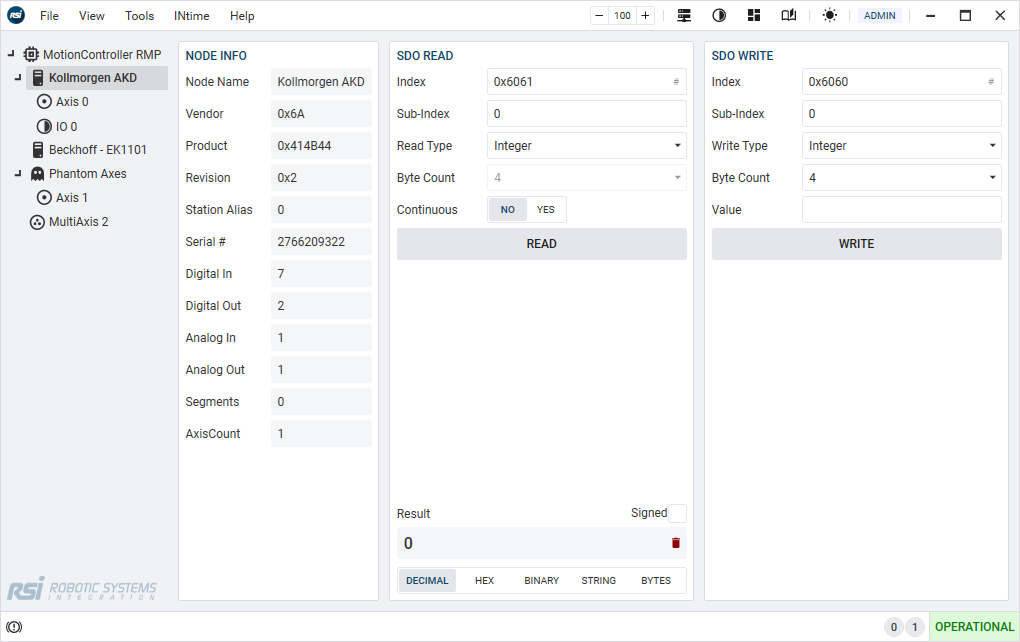Open the network server icon in toolbar
Screen dimensions: 1020x642
point(684,16)
